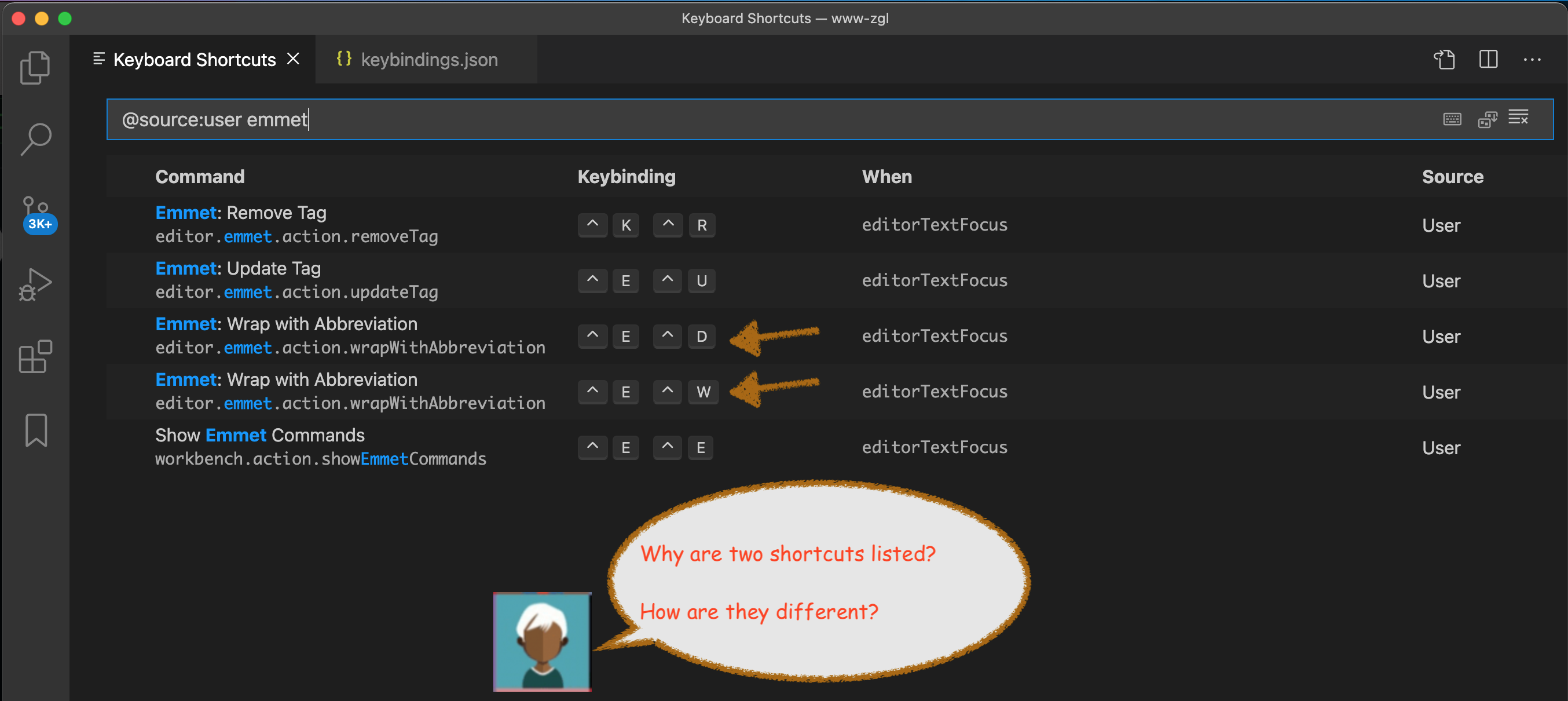Close the Keyboard Shortcuts tab
1568x701 pixels.
(x=294, y=59)
